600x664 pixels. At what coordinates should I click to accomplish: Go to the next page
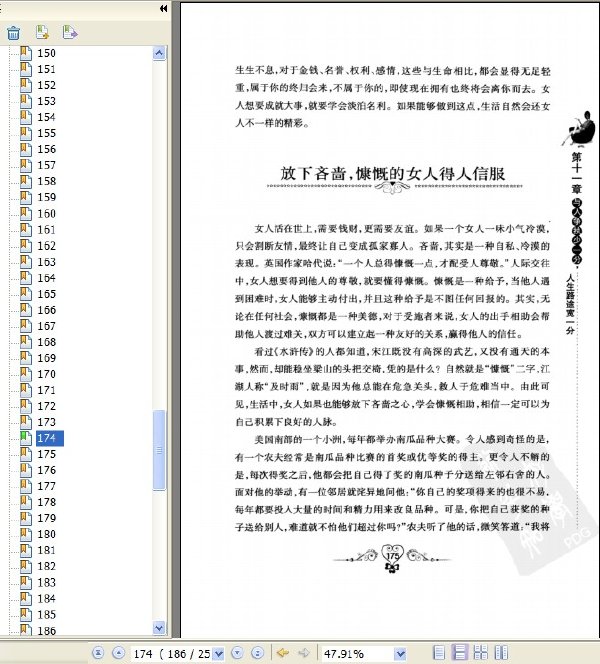[x=237, y=653]
